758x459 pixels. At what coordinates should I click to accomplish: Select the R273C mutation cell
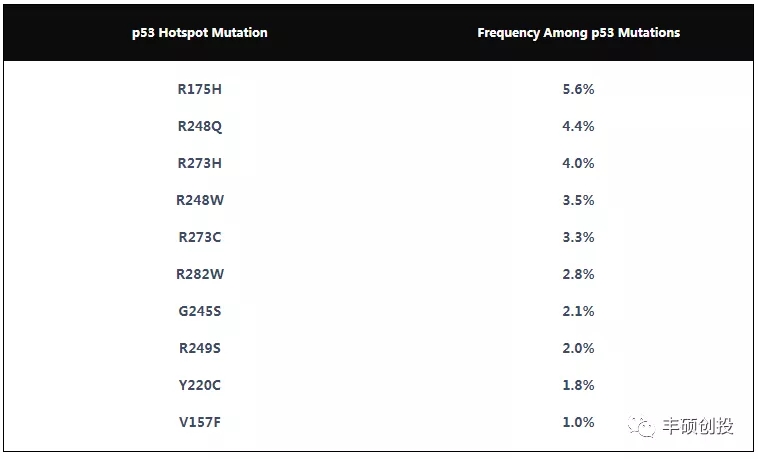(200, 237)
